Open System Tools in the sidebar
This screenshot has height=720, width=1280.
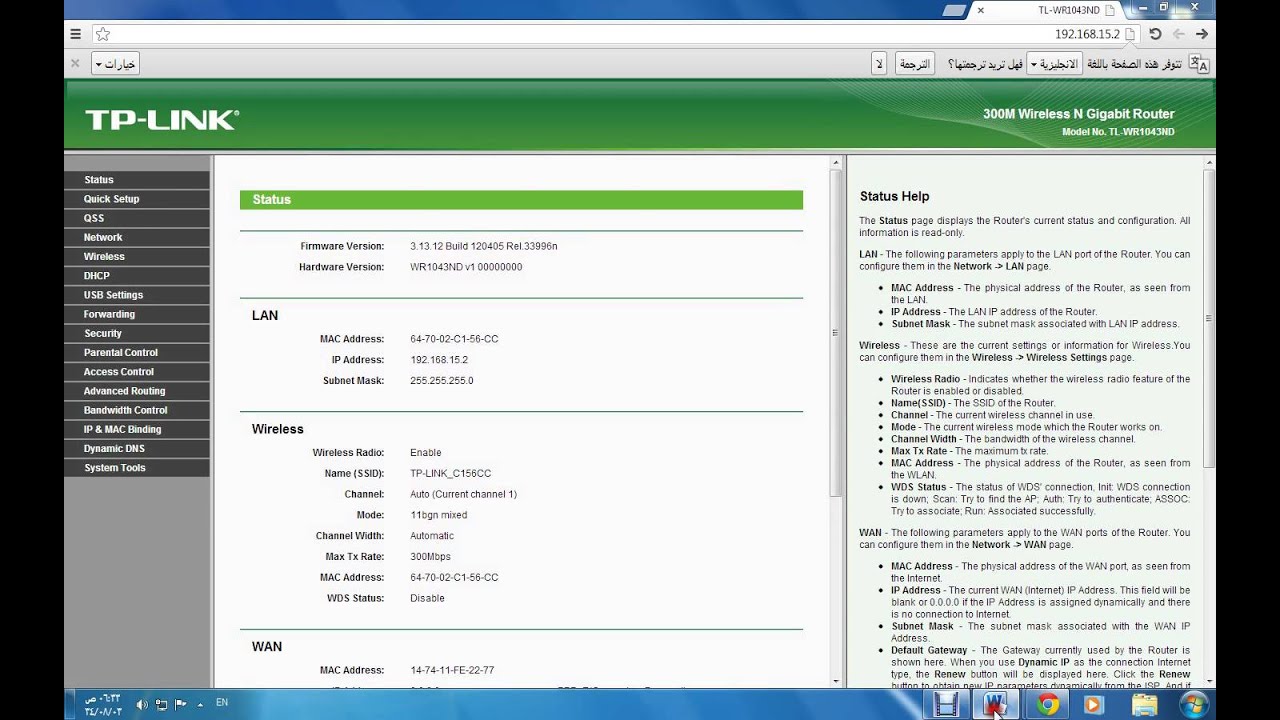(137, 468)
